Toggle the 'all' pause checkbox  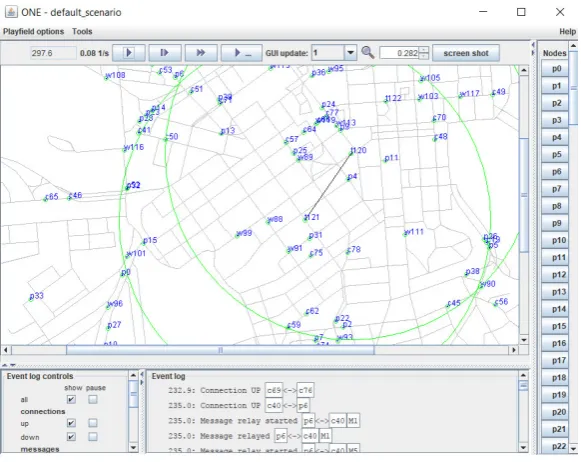93,399
